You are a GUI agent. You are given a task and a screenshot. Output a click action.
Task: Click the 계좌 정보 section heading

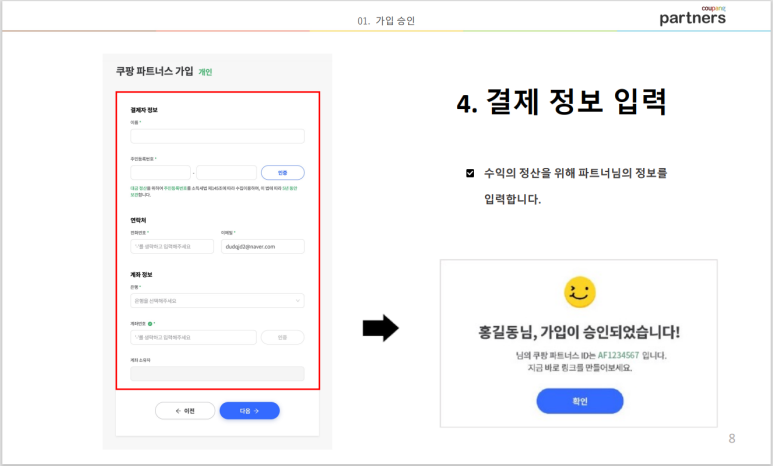click(x=141, y=275)
